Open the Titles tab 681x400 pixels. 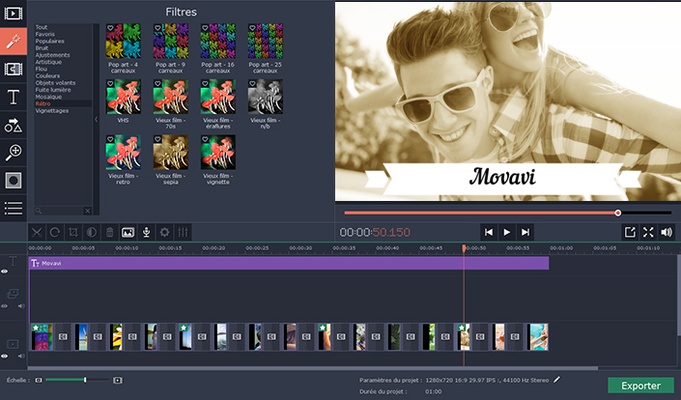click(x=13, y=97)
